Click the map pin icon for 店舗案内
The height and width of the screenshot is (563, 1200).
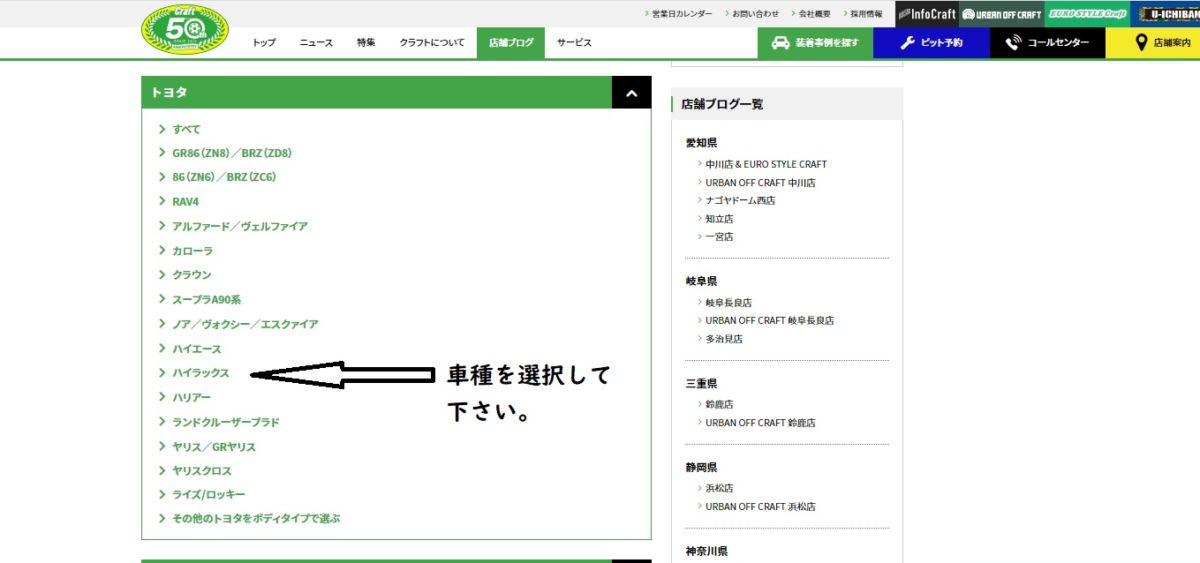pyautogui.click(x=1140, y=43)
